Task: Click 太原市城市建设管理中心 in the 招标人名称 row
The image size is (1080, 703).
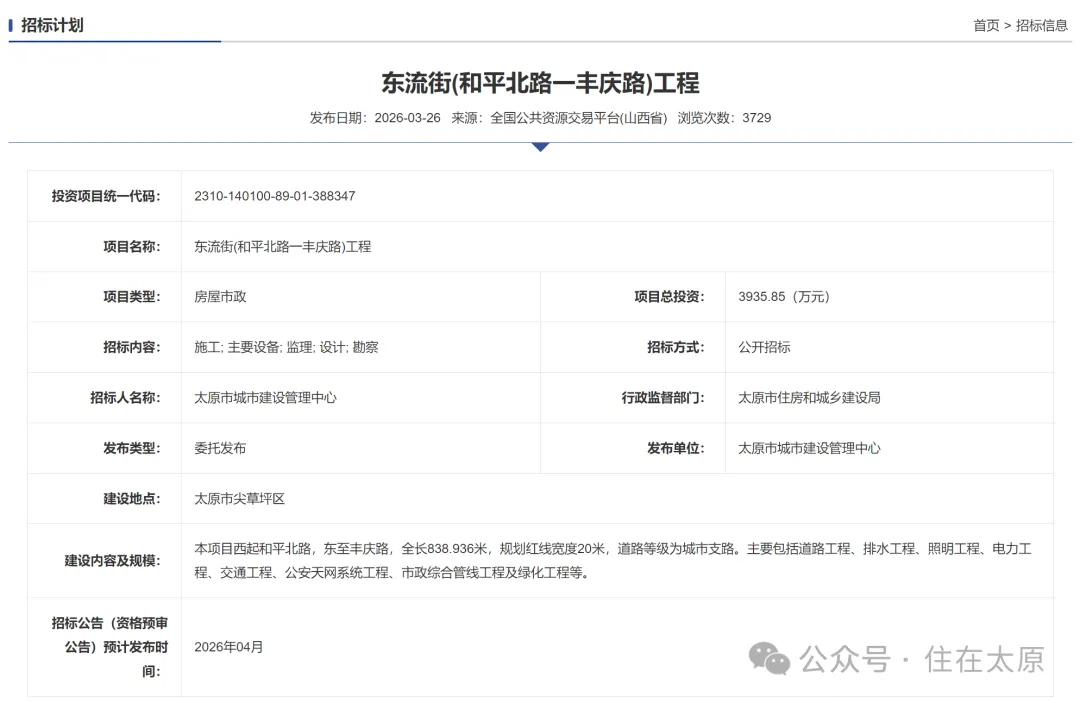Action: pos(265,397)
